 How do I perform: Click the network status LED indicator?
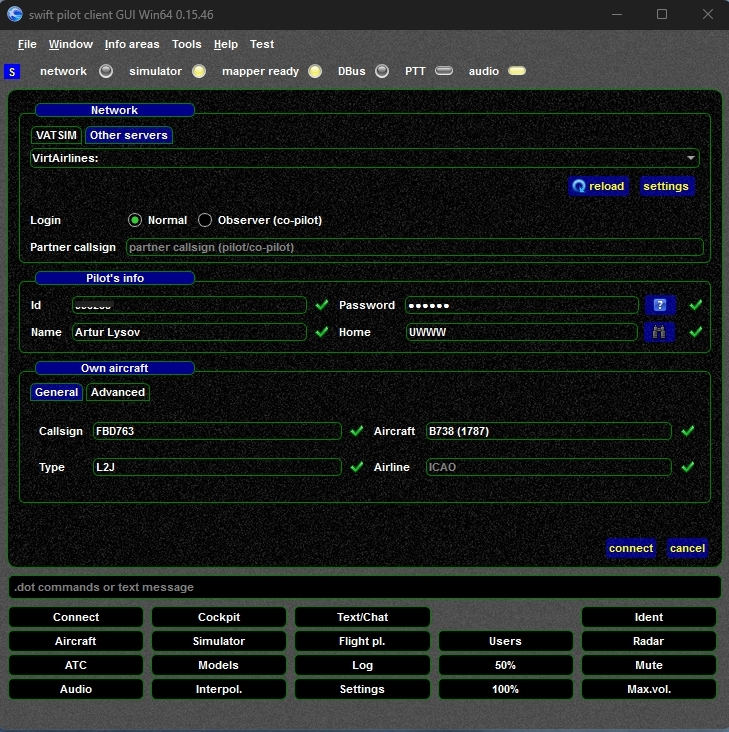click(106, 71)
